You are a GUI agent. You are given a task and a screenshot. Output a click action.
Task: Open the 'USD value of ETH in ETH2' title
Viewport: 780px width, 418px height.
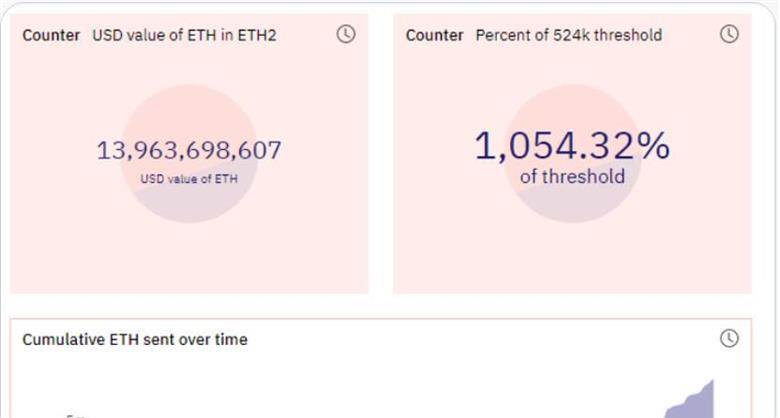click(184, 35)
